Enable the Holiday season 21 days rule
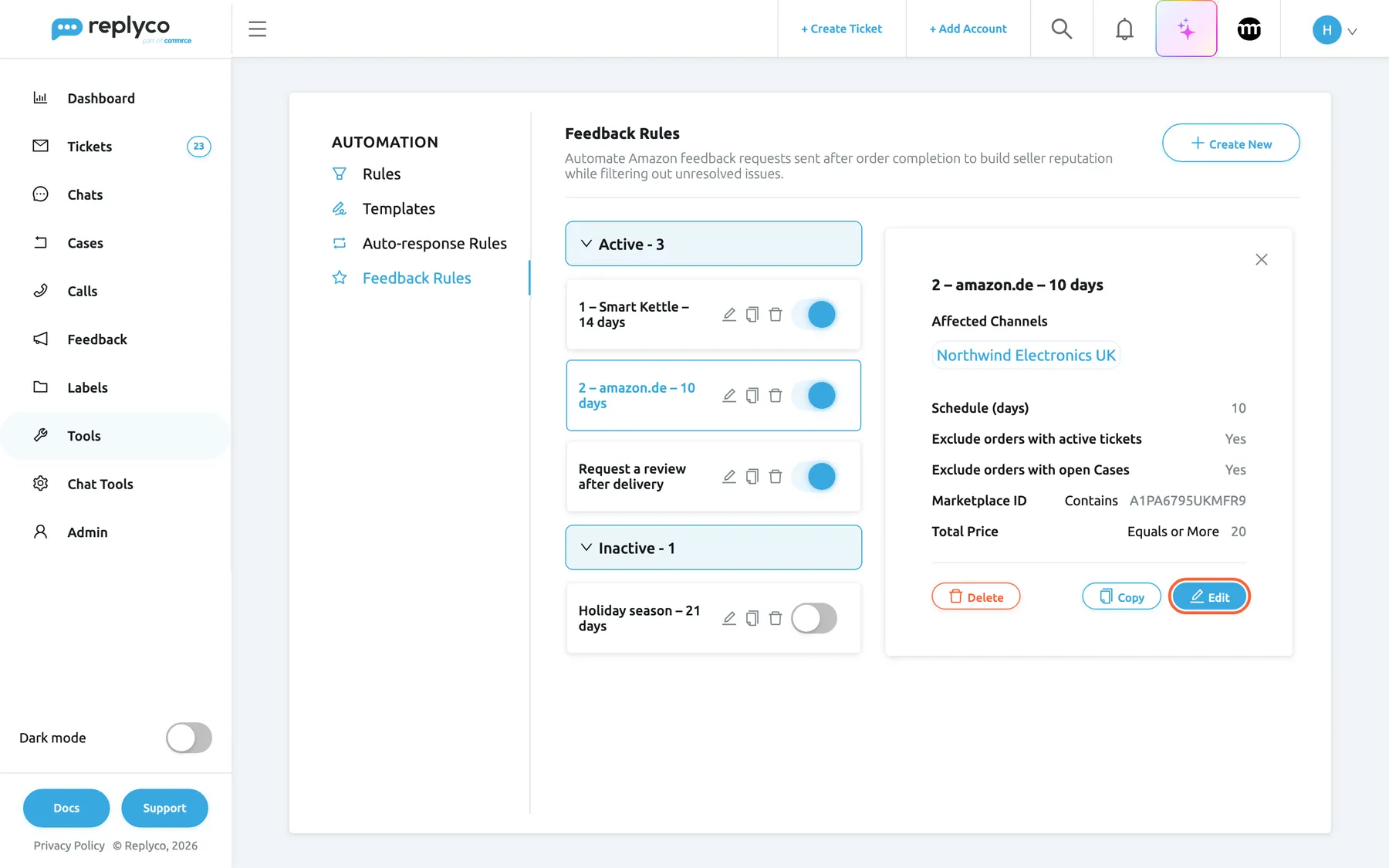 (x=814, y=618)
